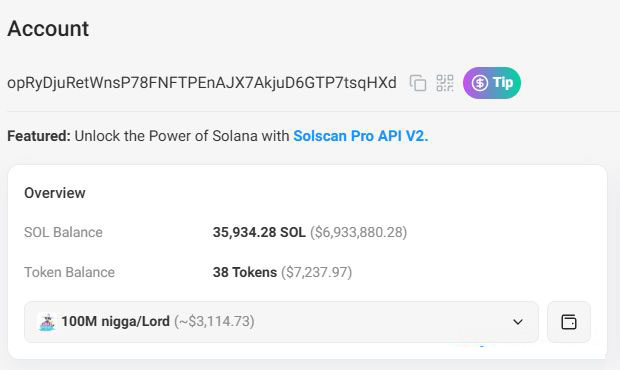
Task: Copy the account address to clipboard
Action: tap(418, 83)
